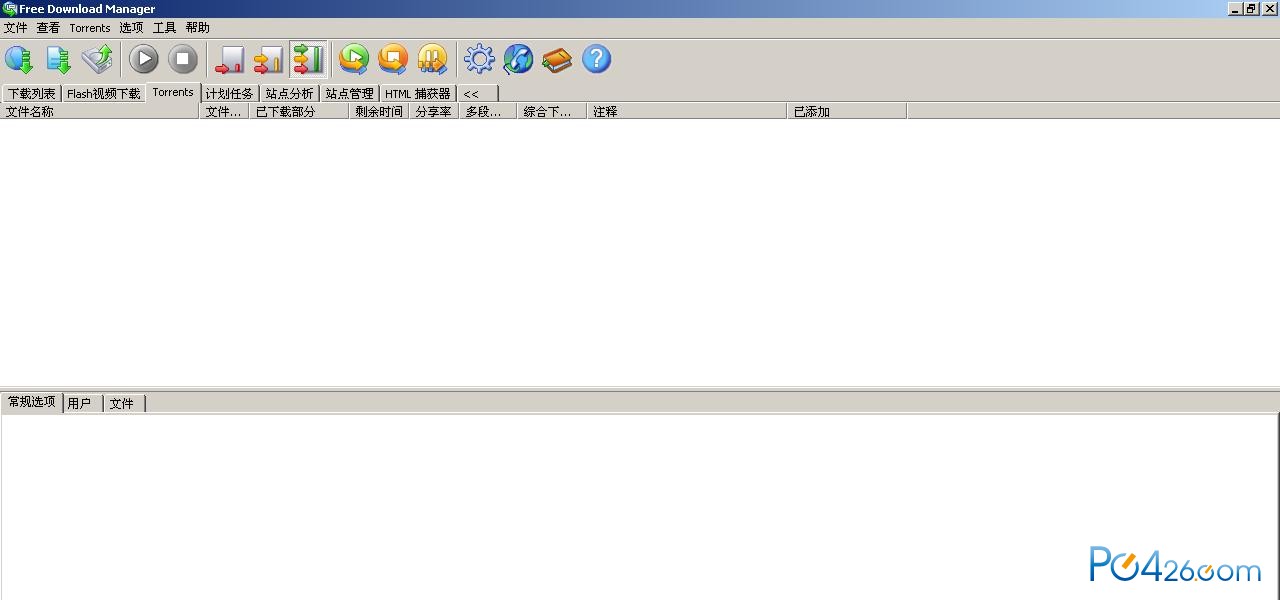The image size is (1280, 600).
Task: Start downloads with the play button
Action: pyautogui.click(x=144, y=60)
